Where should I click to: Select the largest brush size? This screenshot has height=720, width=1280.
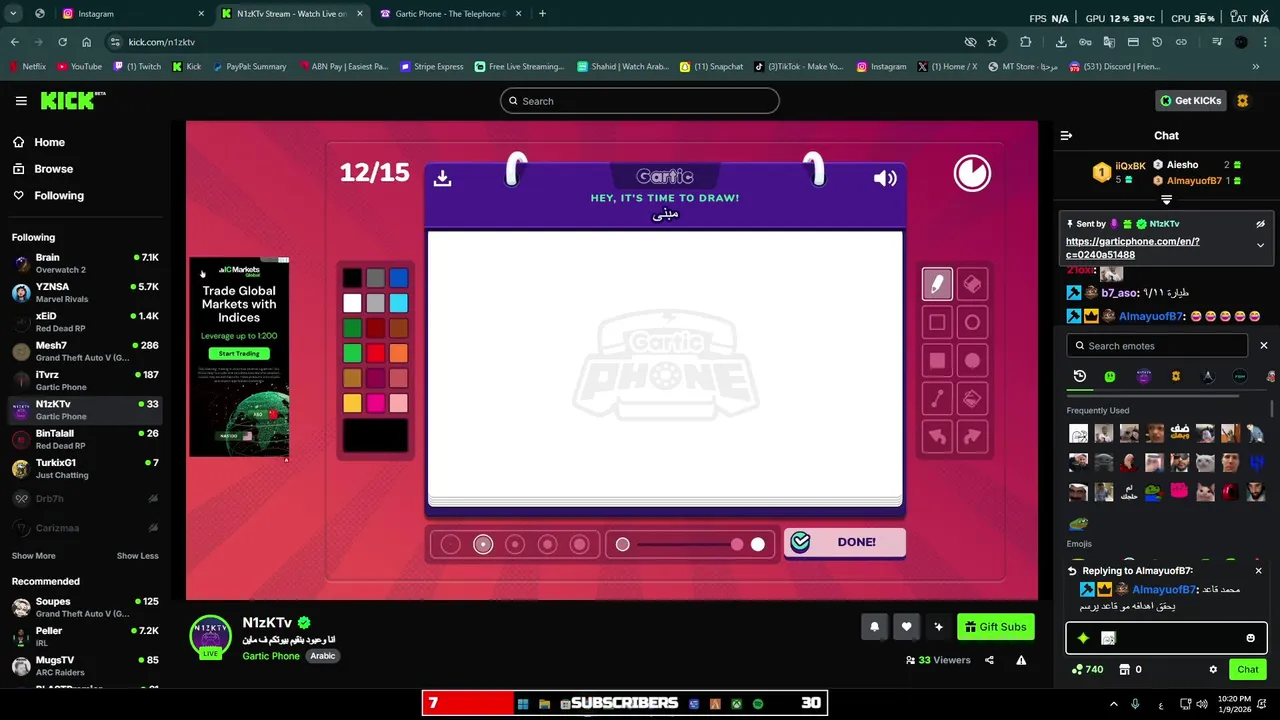(579, 544)
